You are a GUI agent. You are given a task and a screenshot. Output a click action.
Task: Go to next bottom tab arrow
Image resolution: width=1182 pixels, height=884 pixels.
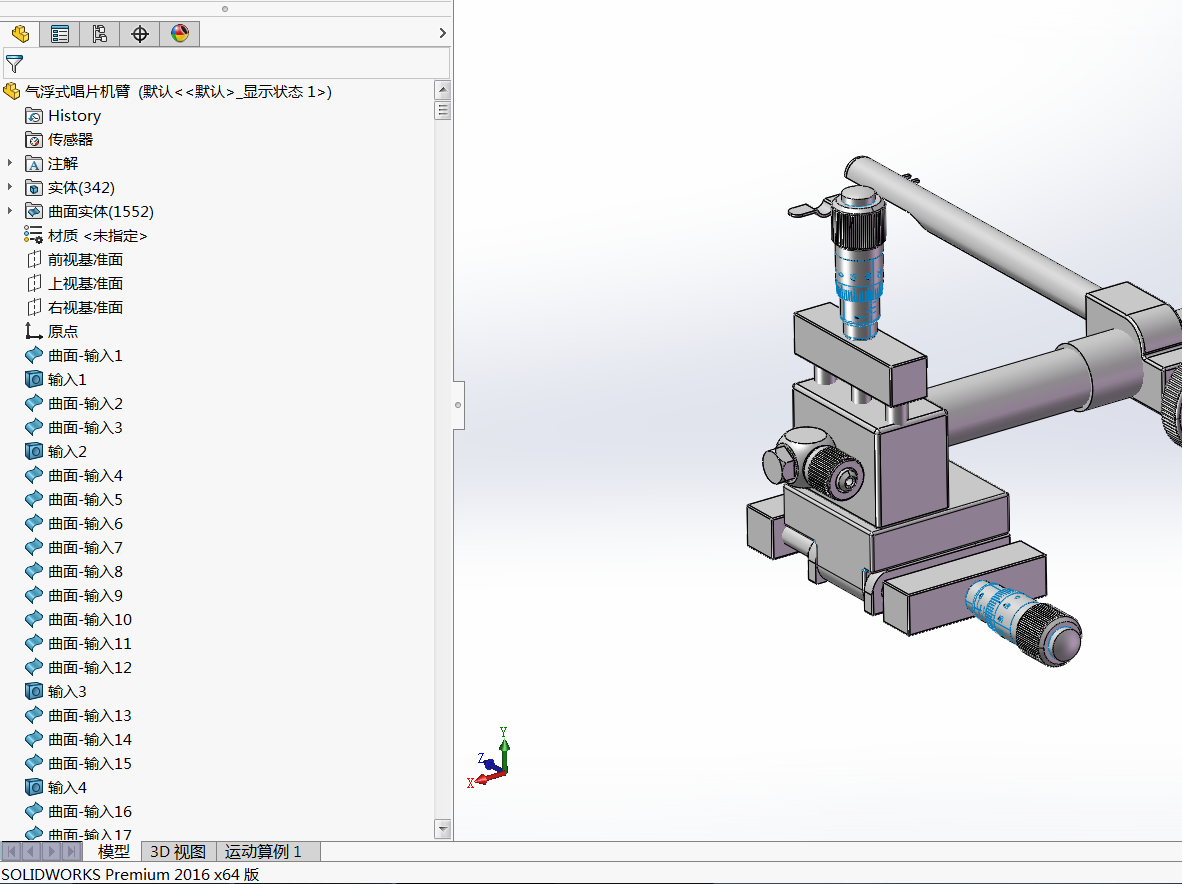pyautogui.click(x=51, y=852)
